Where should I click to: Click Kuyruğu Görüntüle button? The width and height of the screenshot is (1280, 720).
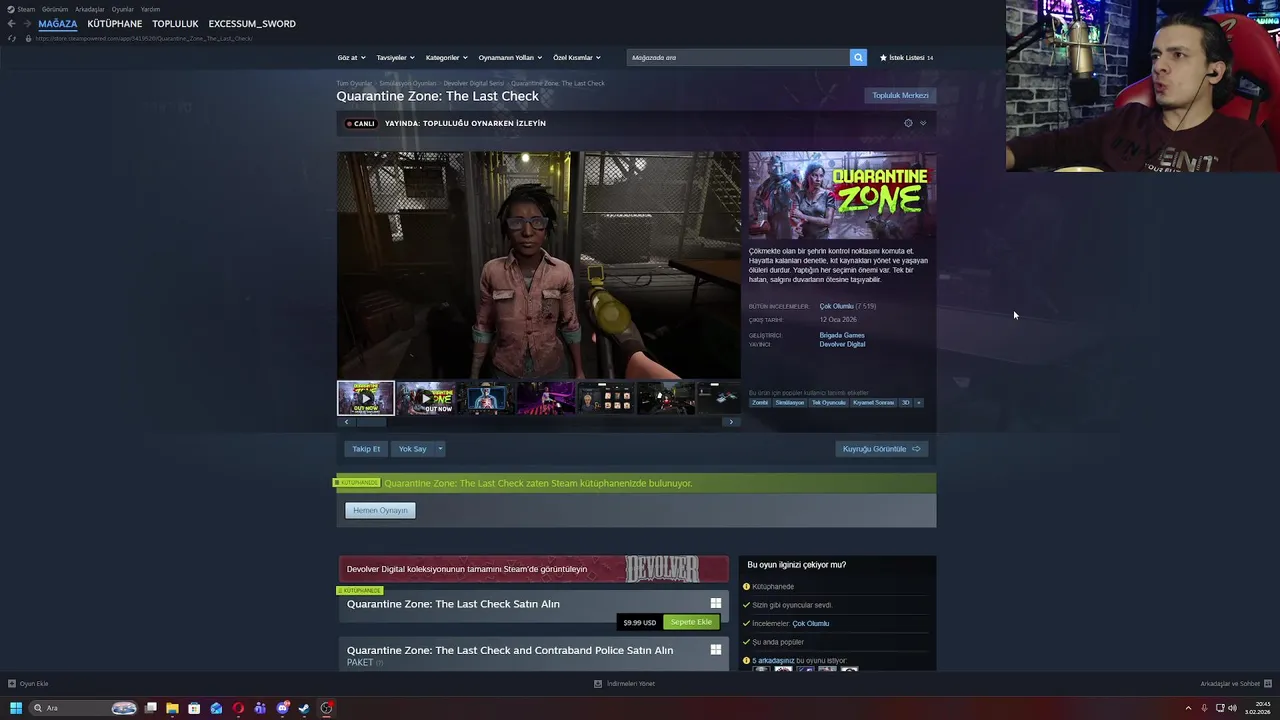[x=881, y=449]
